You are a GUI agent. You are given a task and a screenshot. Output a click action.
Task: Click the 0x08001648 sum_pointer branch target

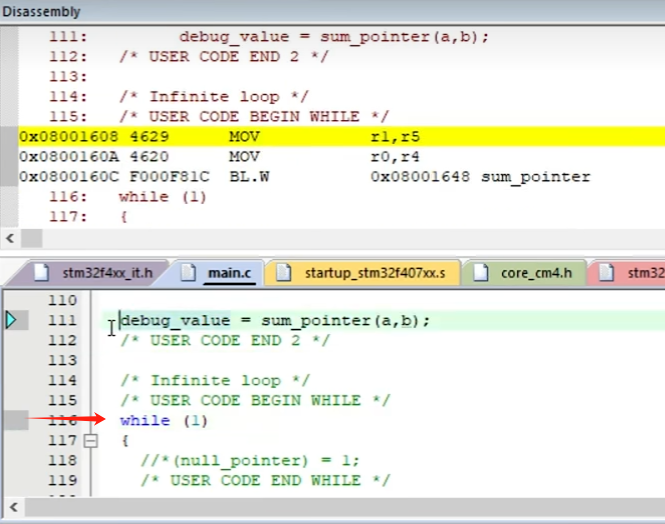click(x=481, y=177)
